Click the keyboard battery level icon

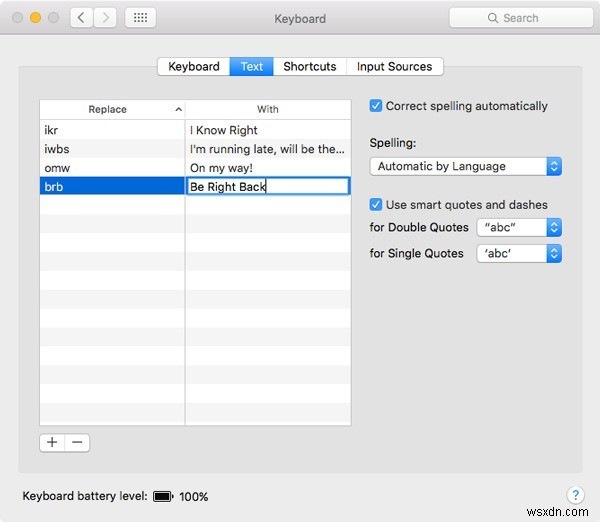(163, 496)
